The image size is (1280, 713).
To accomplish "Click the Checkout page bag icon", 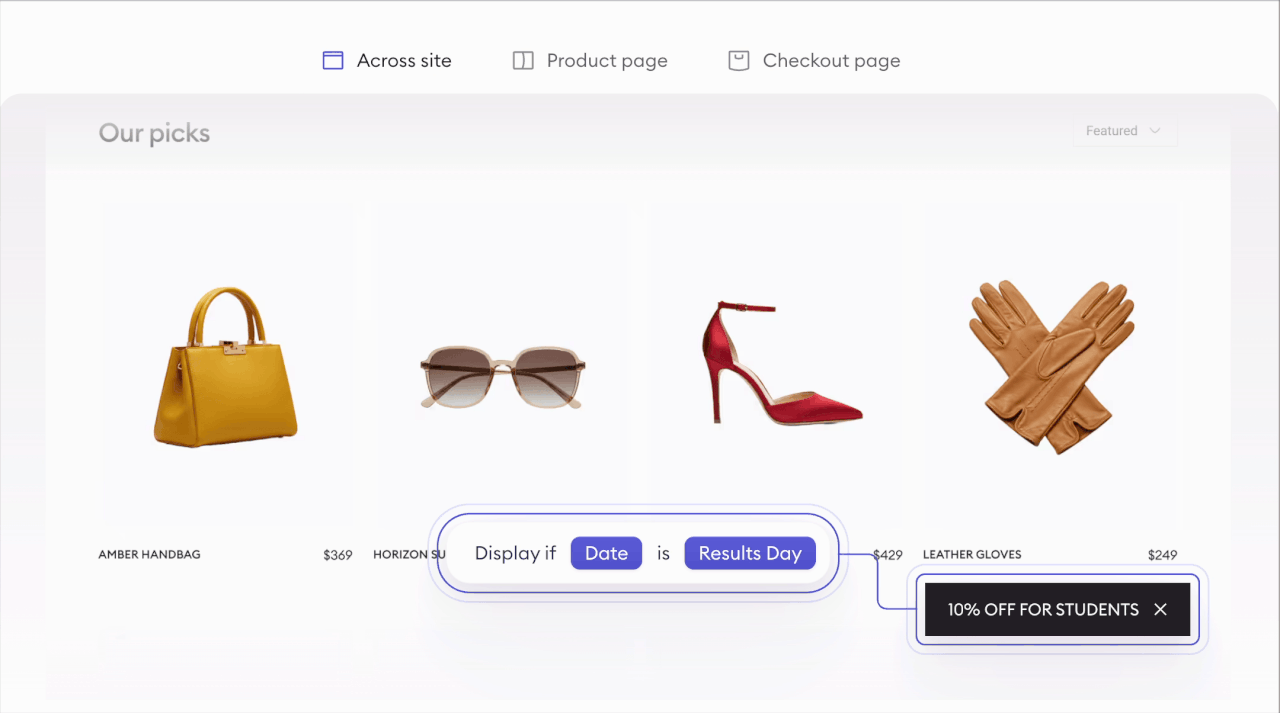I will pyautogui.click(x=739, y=61).
